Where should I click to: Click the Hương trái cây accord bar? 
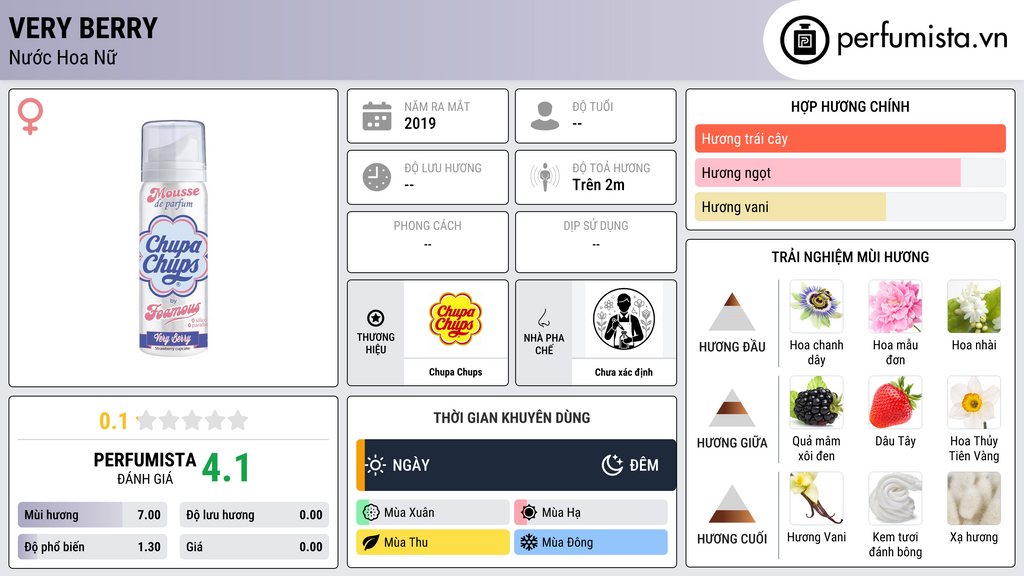850,138
